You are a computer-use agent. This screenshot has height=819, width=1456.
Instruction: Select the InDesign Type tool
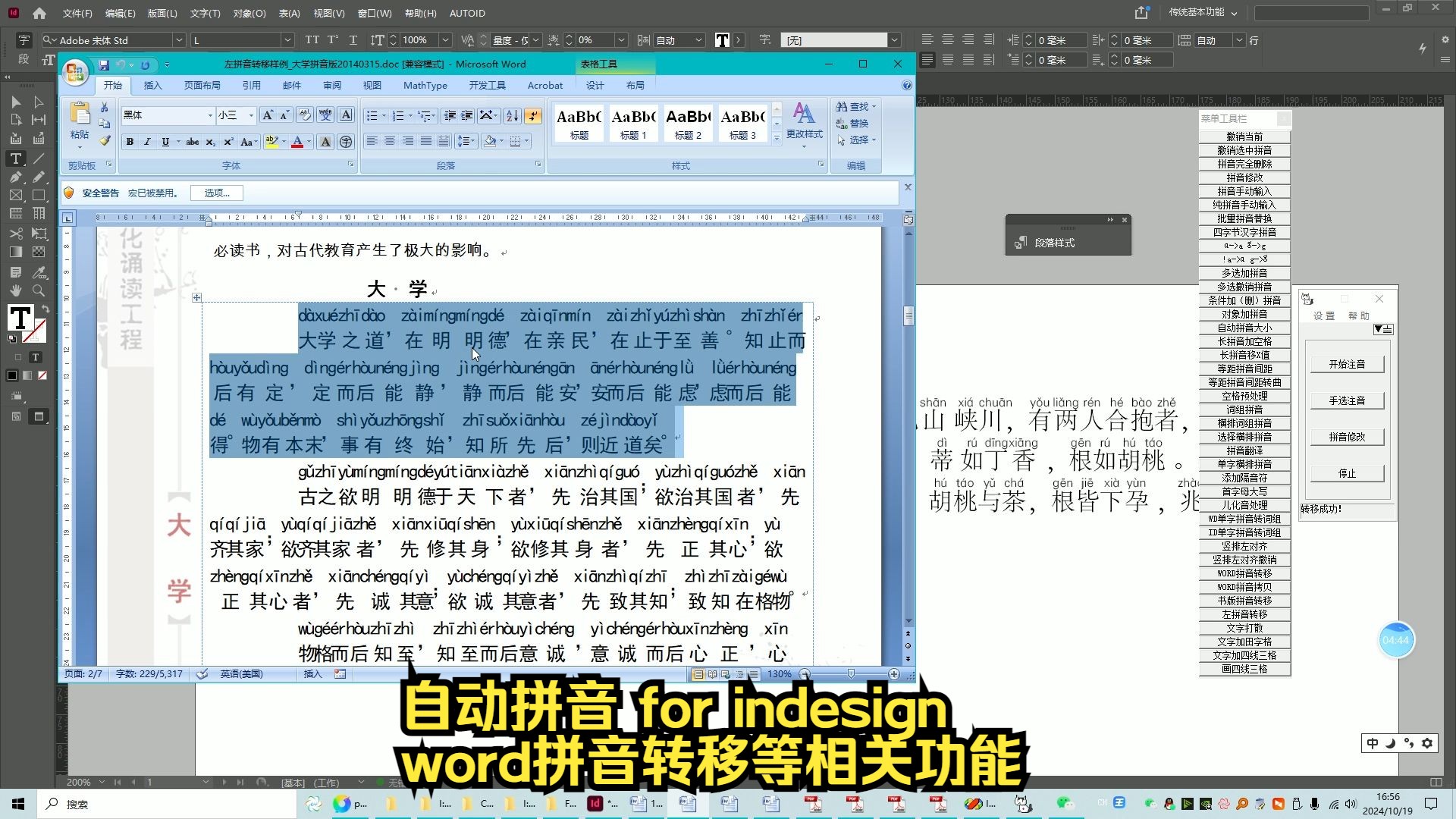tap(15, 158)
